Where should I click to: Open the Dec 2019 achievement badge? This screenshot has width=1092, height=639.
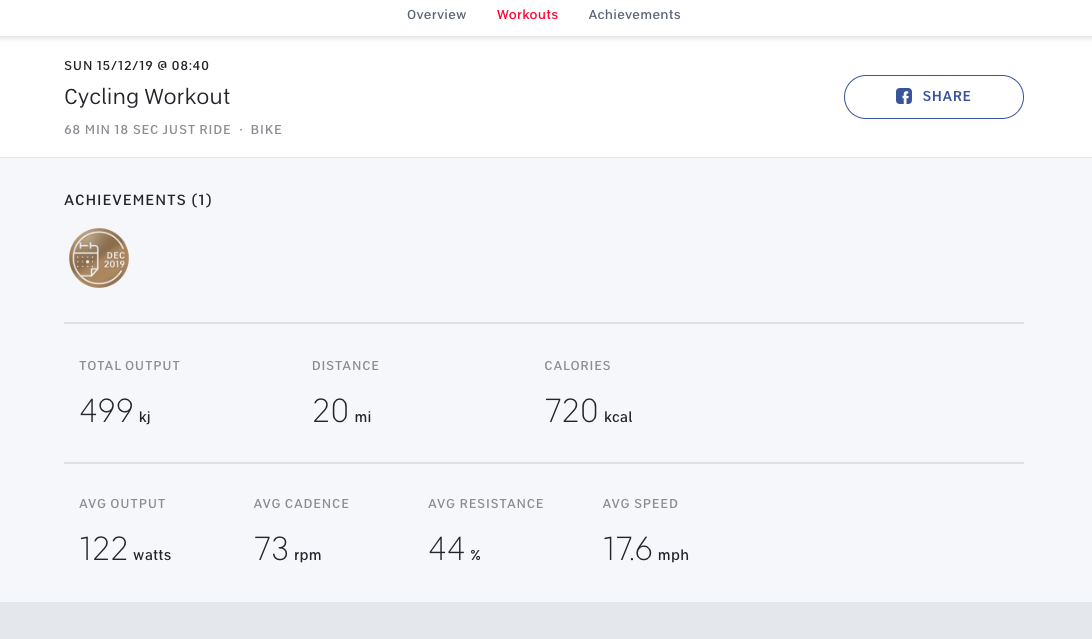(99, 258)
